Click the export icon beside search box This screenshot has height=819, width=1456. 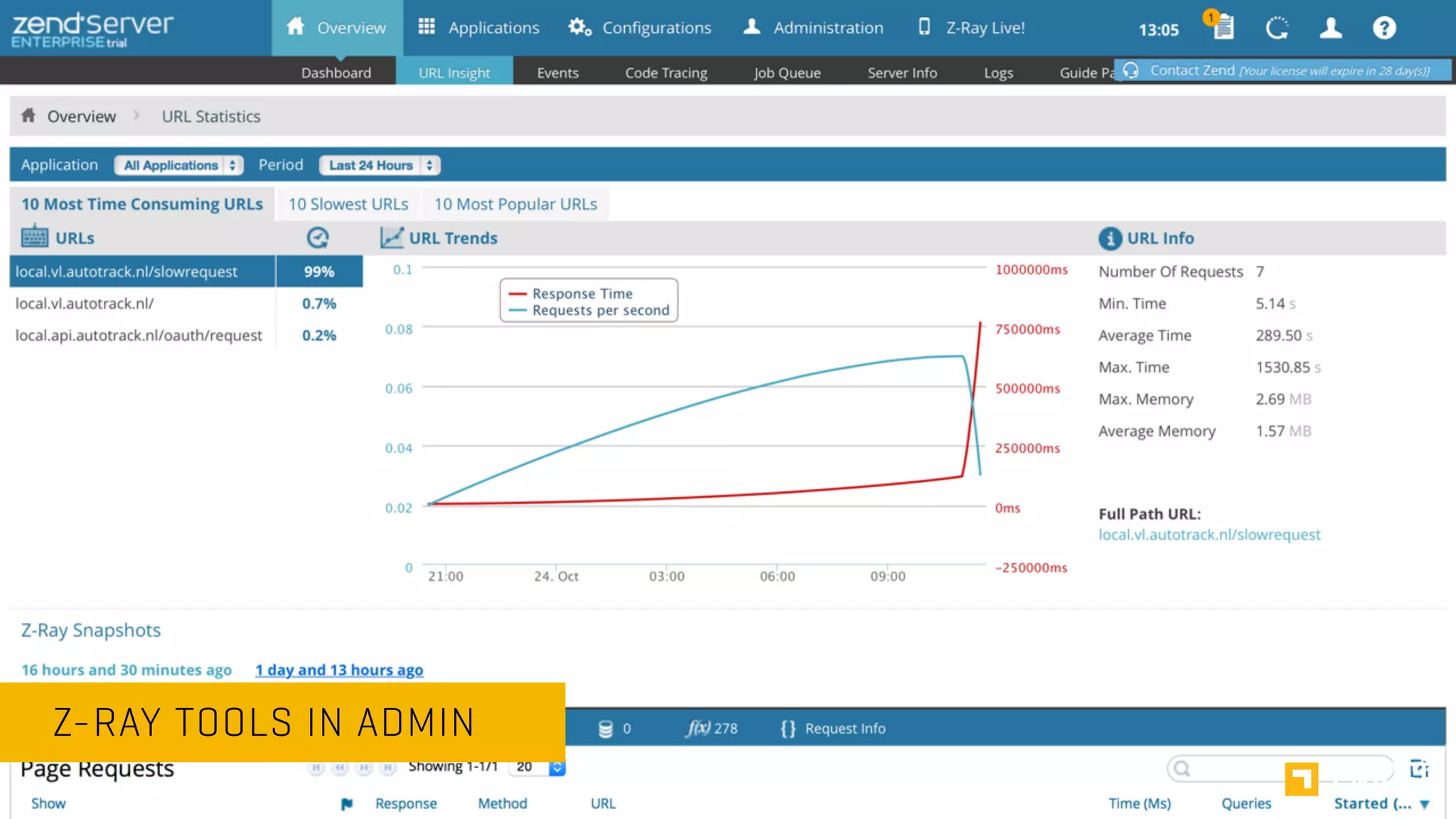[1419, 769]
